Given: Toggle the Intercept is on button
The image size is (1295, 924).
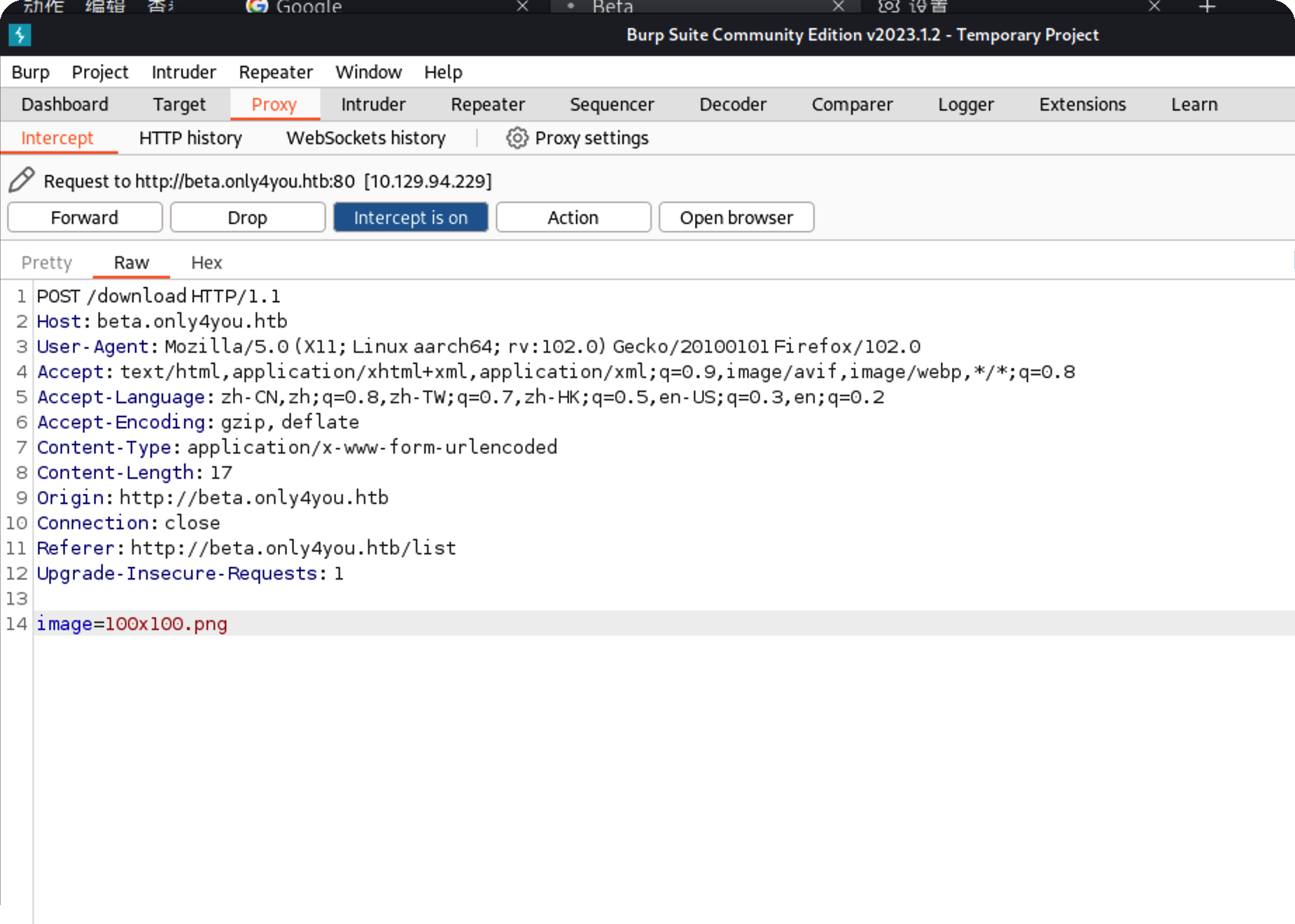Looking at the screenshot, I should click(410, 218).
